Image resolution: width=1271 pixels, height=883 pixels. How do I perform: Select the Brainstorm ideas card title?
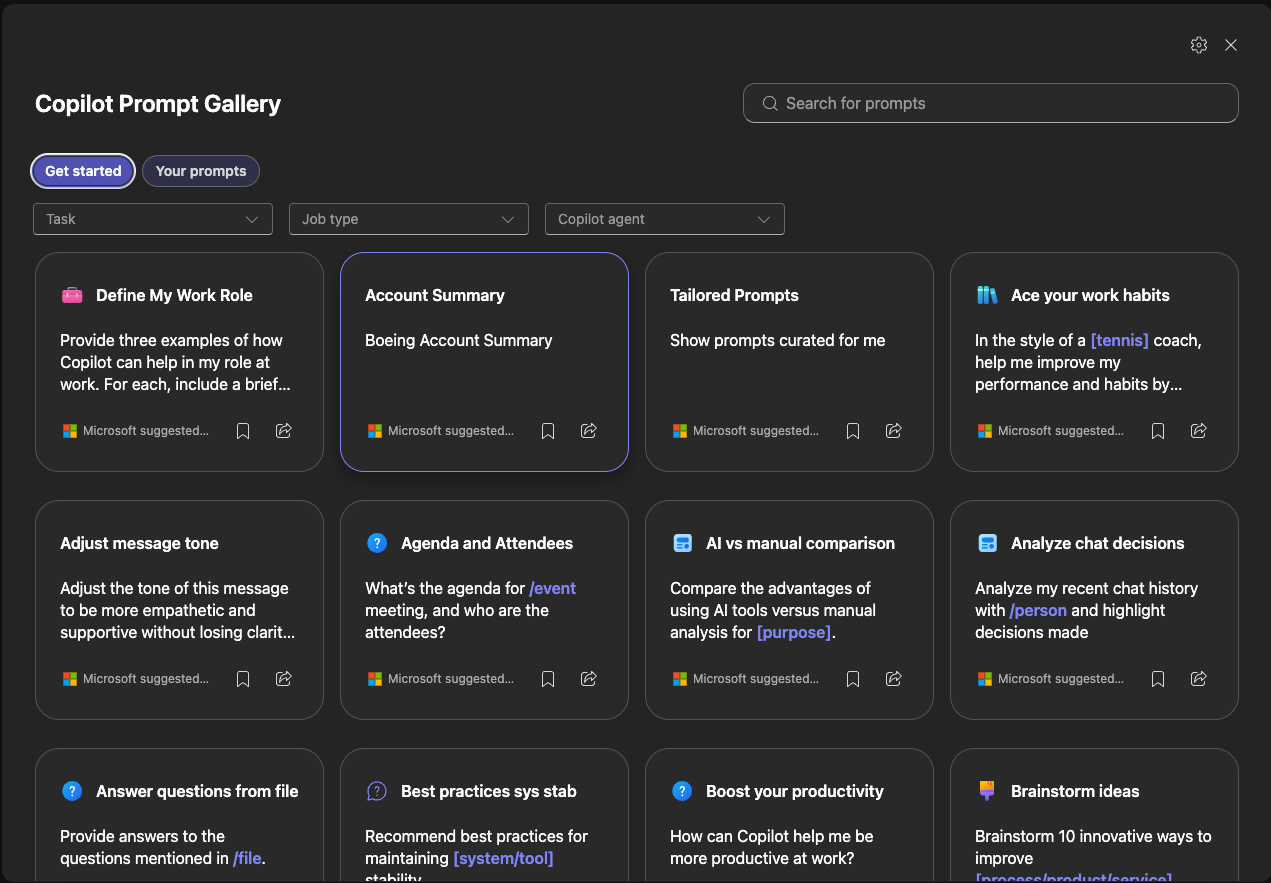coord(1075,791)
